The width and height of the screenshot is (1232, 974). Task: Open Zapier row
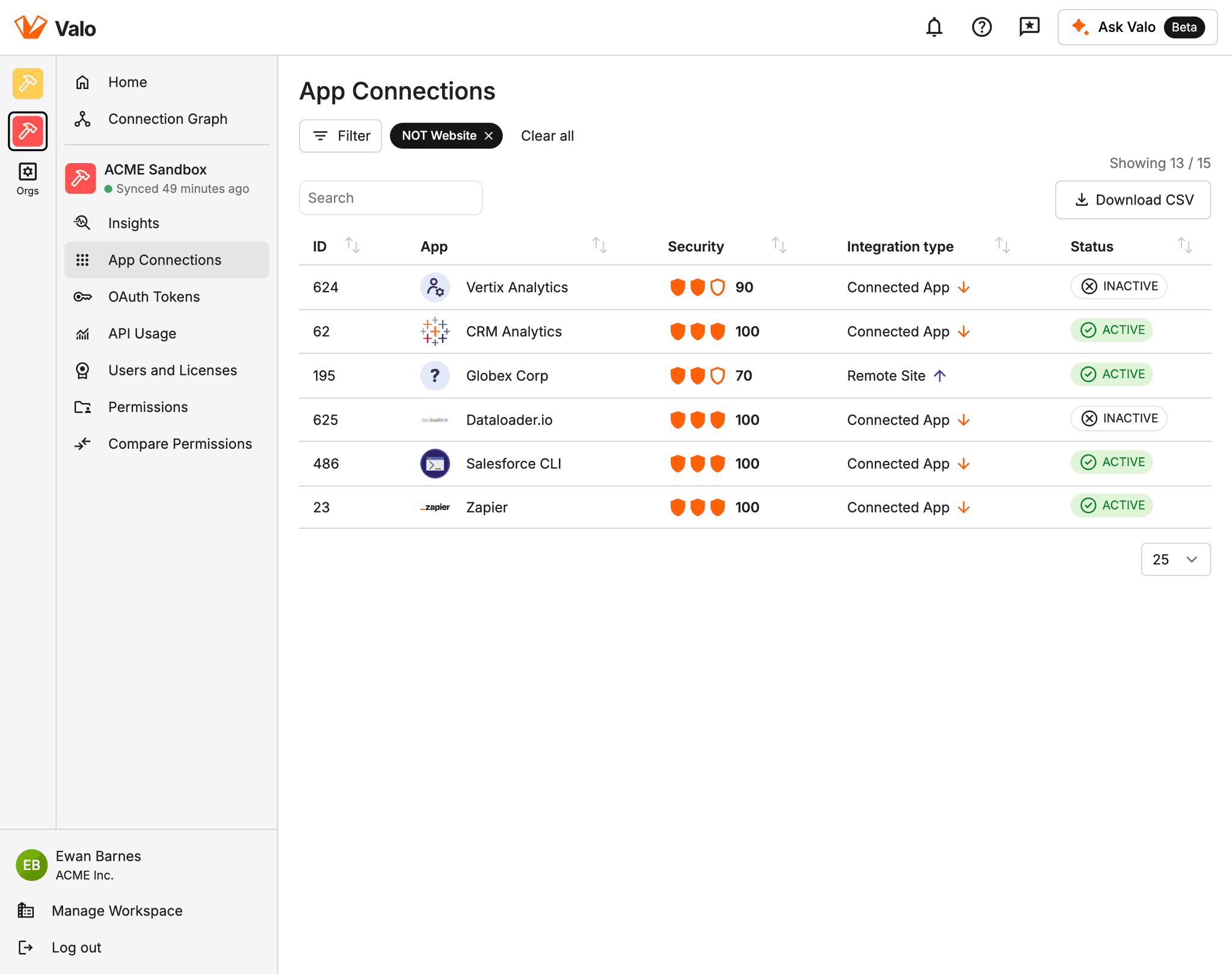point(755,507)
